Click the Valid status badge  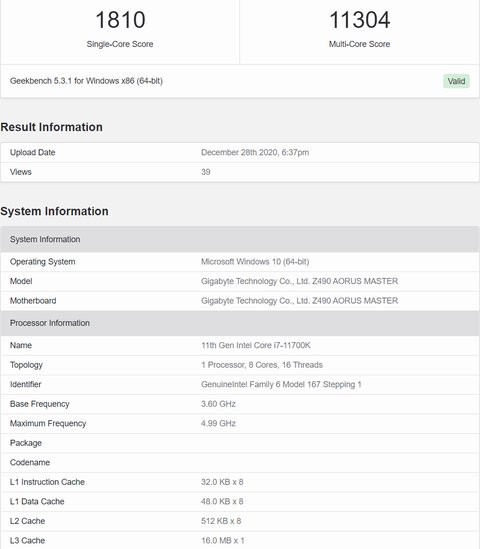456,81
